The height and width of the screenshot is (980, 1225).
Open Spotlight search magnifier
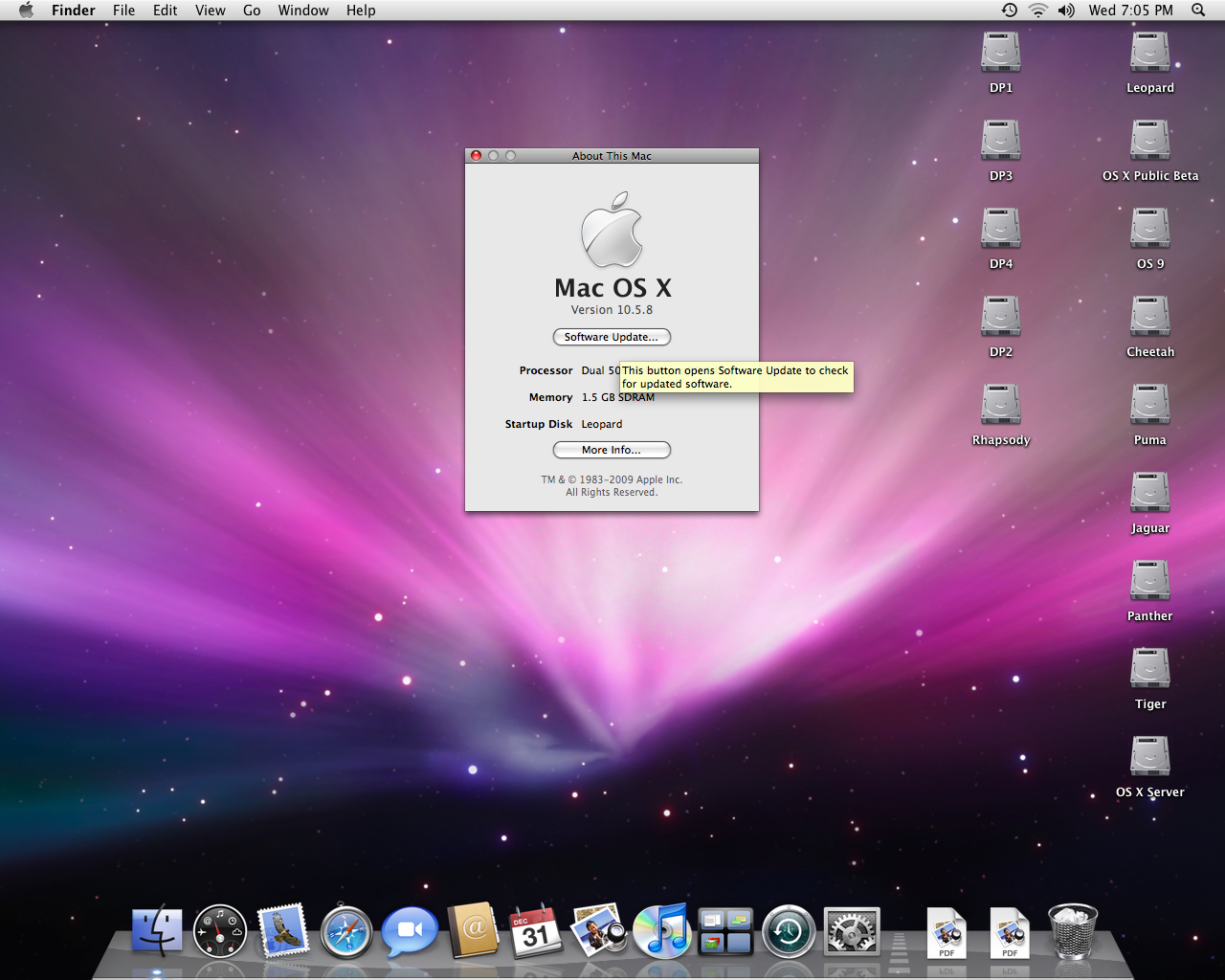point(1198,11)
